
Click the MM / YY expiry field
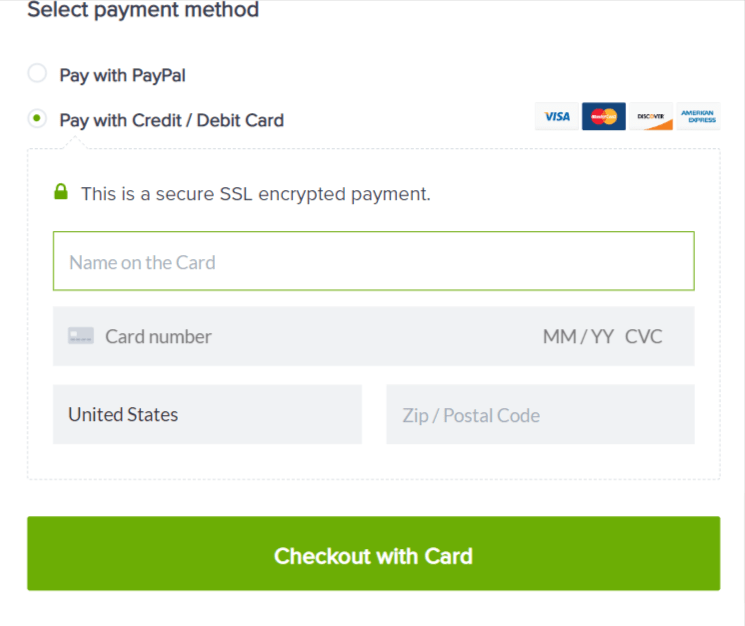(x=578, y=337)
